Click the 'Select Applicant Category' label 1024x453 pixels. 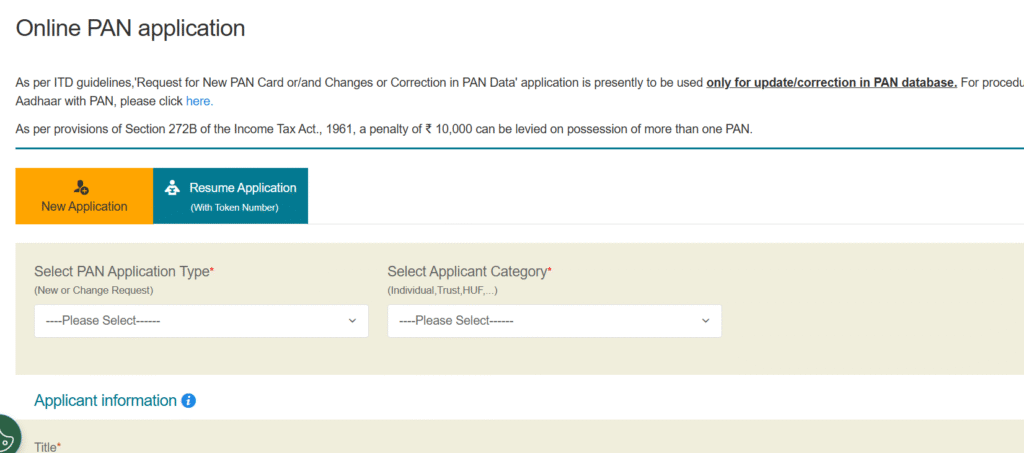click(x=467, y=271)
